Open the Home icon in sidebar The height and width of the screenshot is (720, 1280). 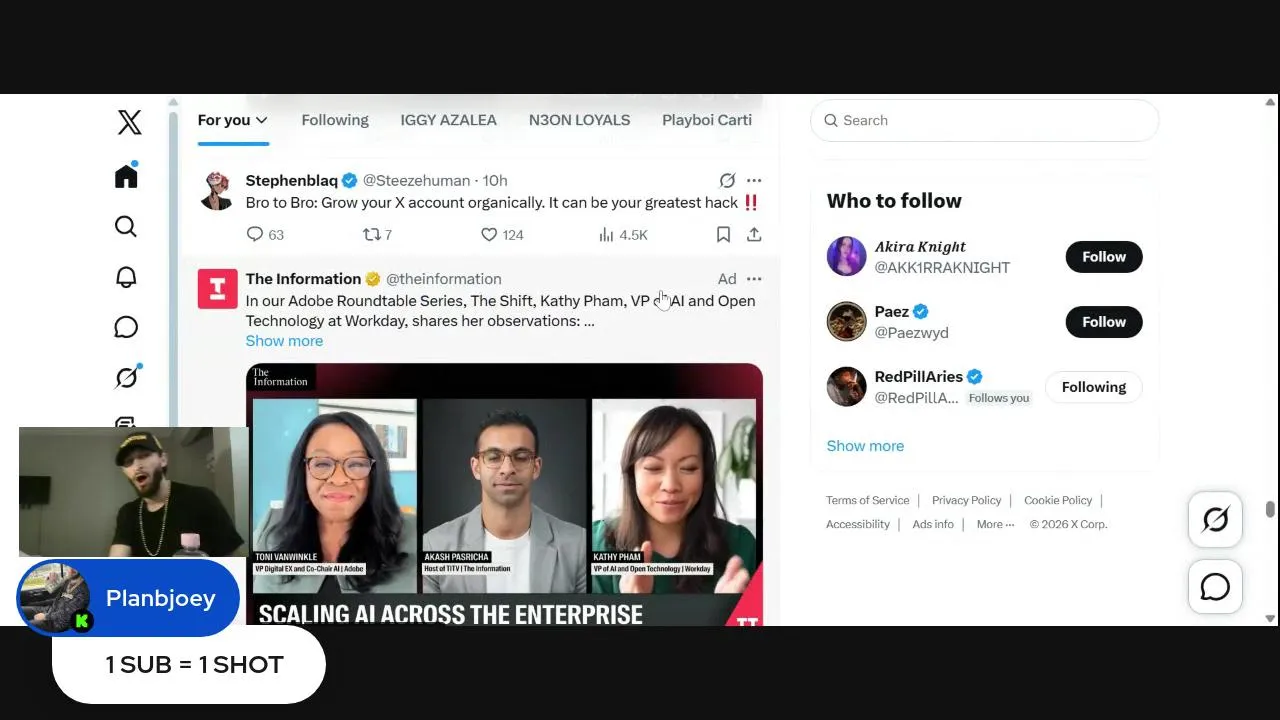(x=126, y=176)
